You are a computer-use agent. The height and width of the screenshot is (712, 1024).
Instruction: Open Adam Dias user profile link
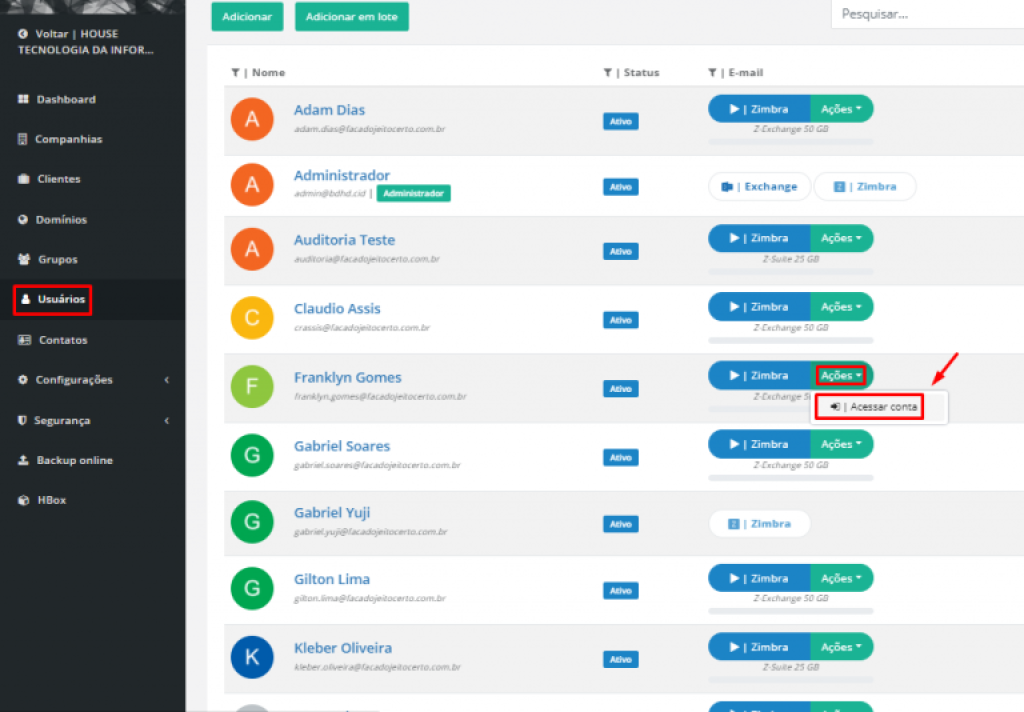click(x=329, y=110)
